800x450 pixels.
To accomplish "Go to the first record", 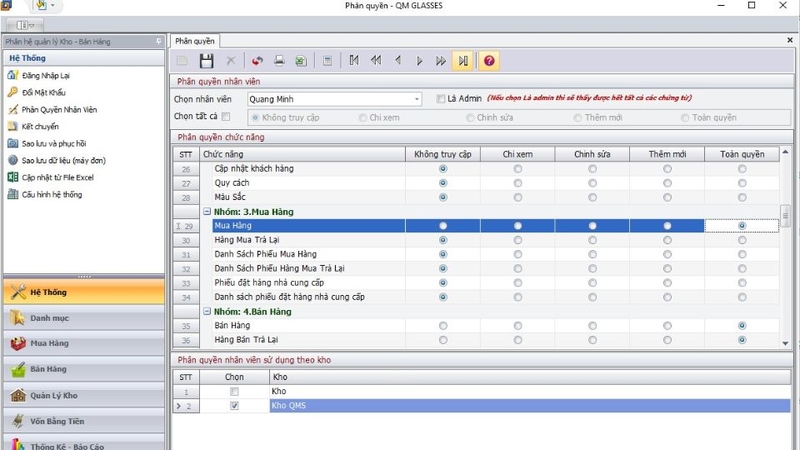I will [354, 61].
